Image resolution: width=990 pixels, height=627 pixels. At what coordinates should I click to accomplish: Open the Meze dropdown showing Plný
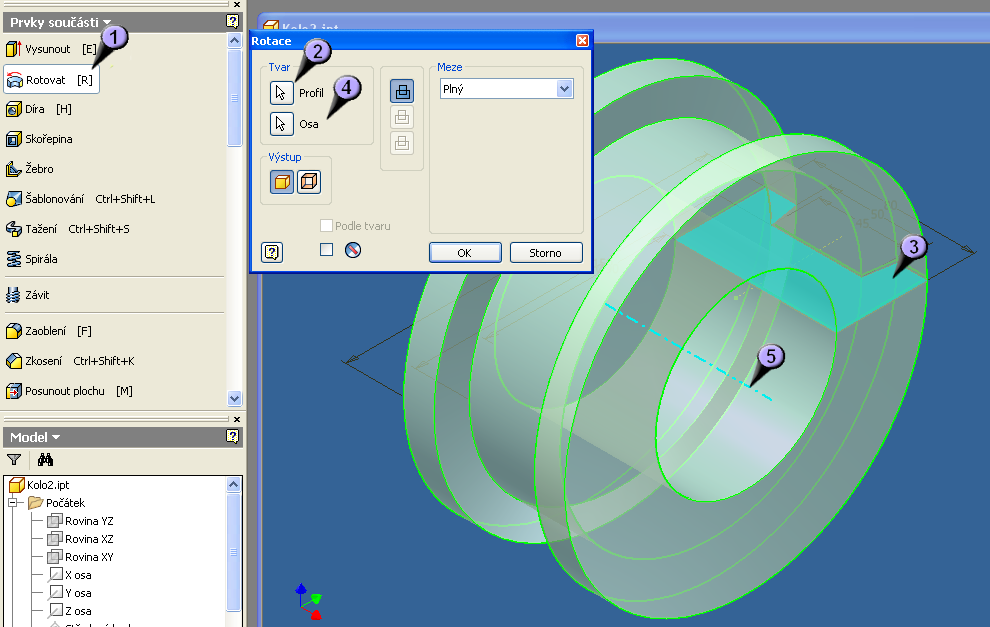[x=506, y=89]
